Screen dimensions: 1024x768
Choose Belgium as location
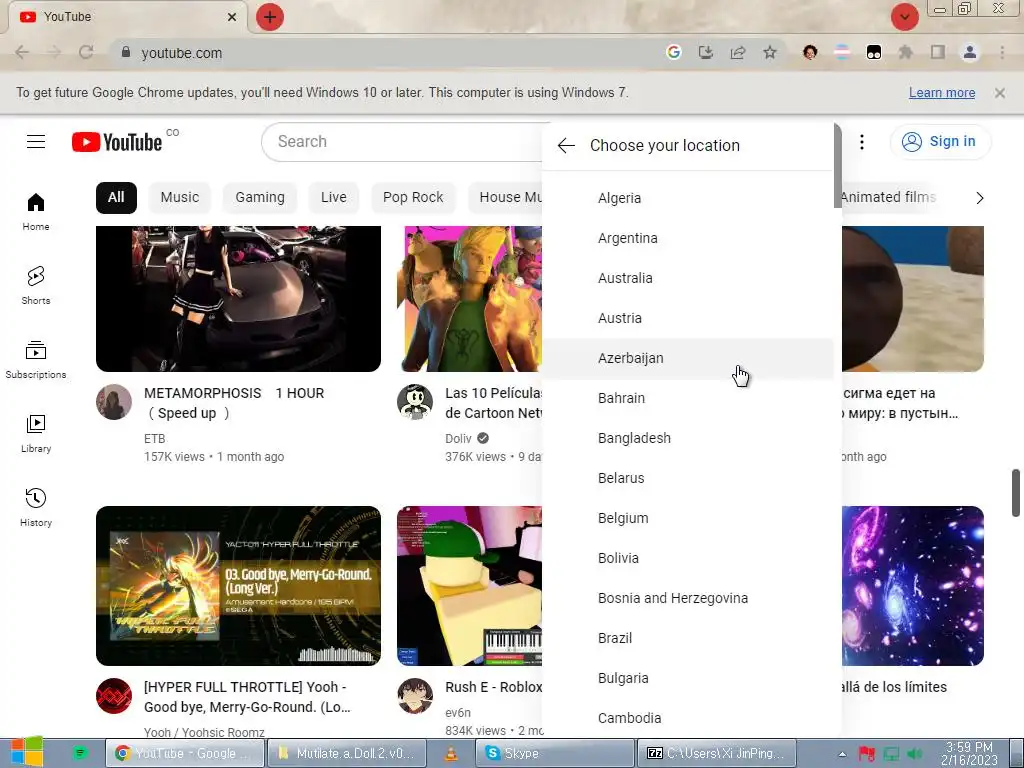pyautogui.click(x=688, y=518)
